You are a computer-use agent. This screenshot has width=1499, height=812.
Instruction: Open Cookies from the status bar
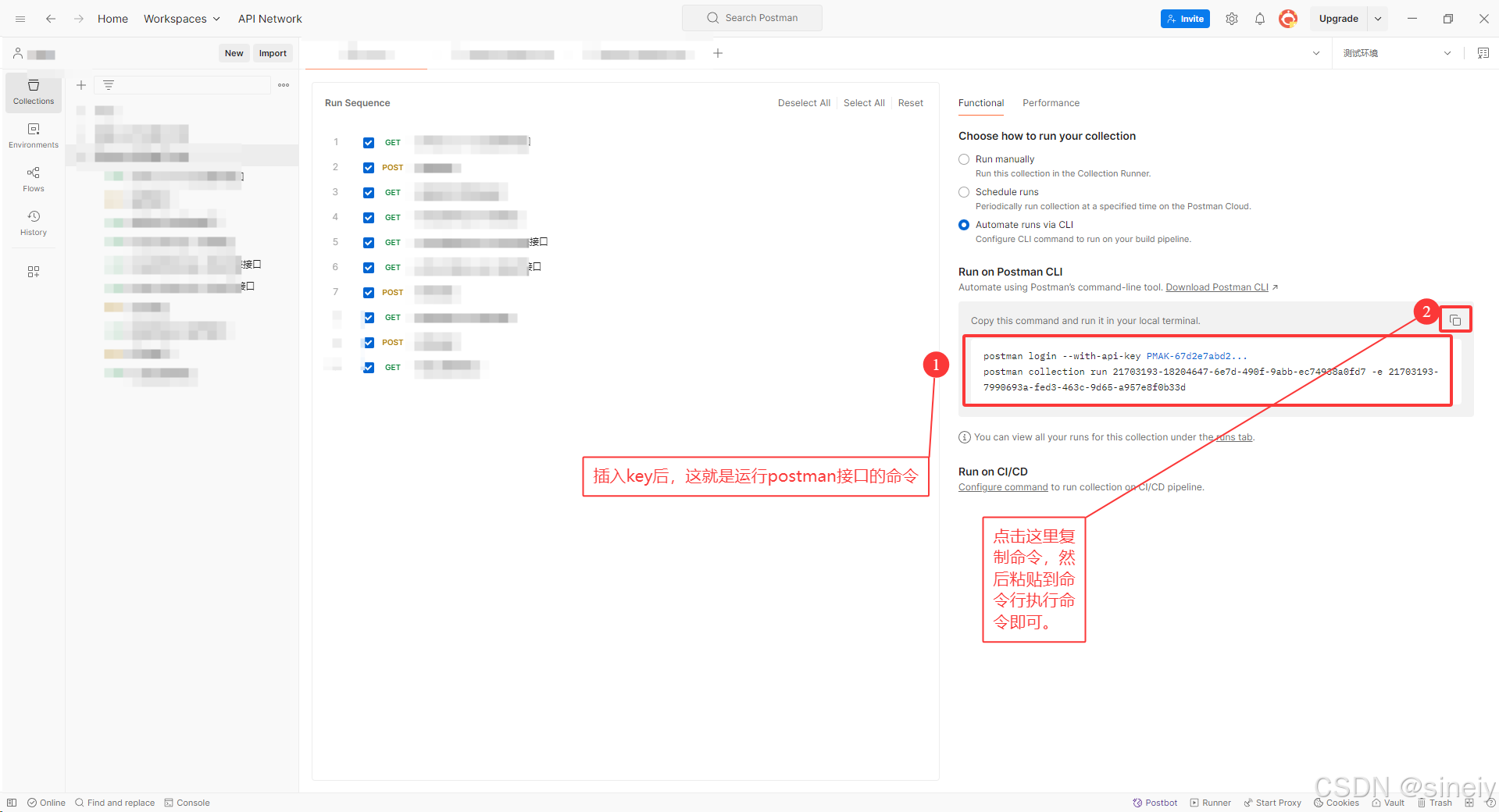[x=1337, y=803]
